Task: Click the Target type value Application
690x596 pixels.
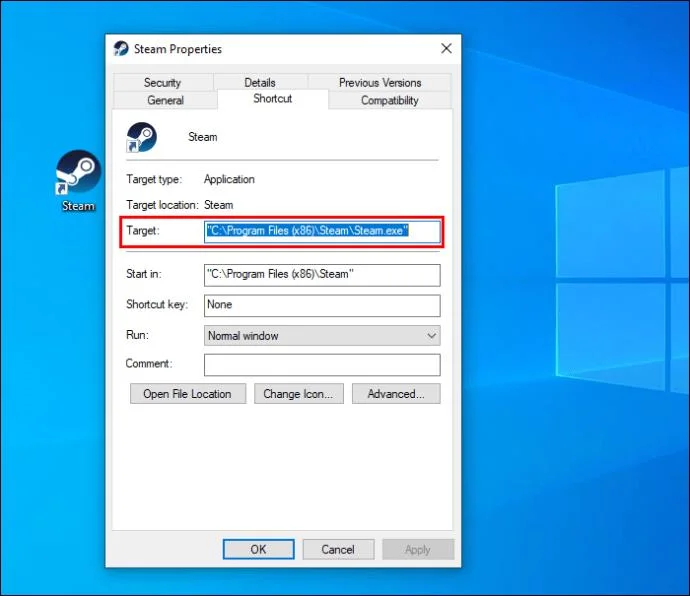Action: click(229, 179)
